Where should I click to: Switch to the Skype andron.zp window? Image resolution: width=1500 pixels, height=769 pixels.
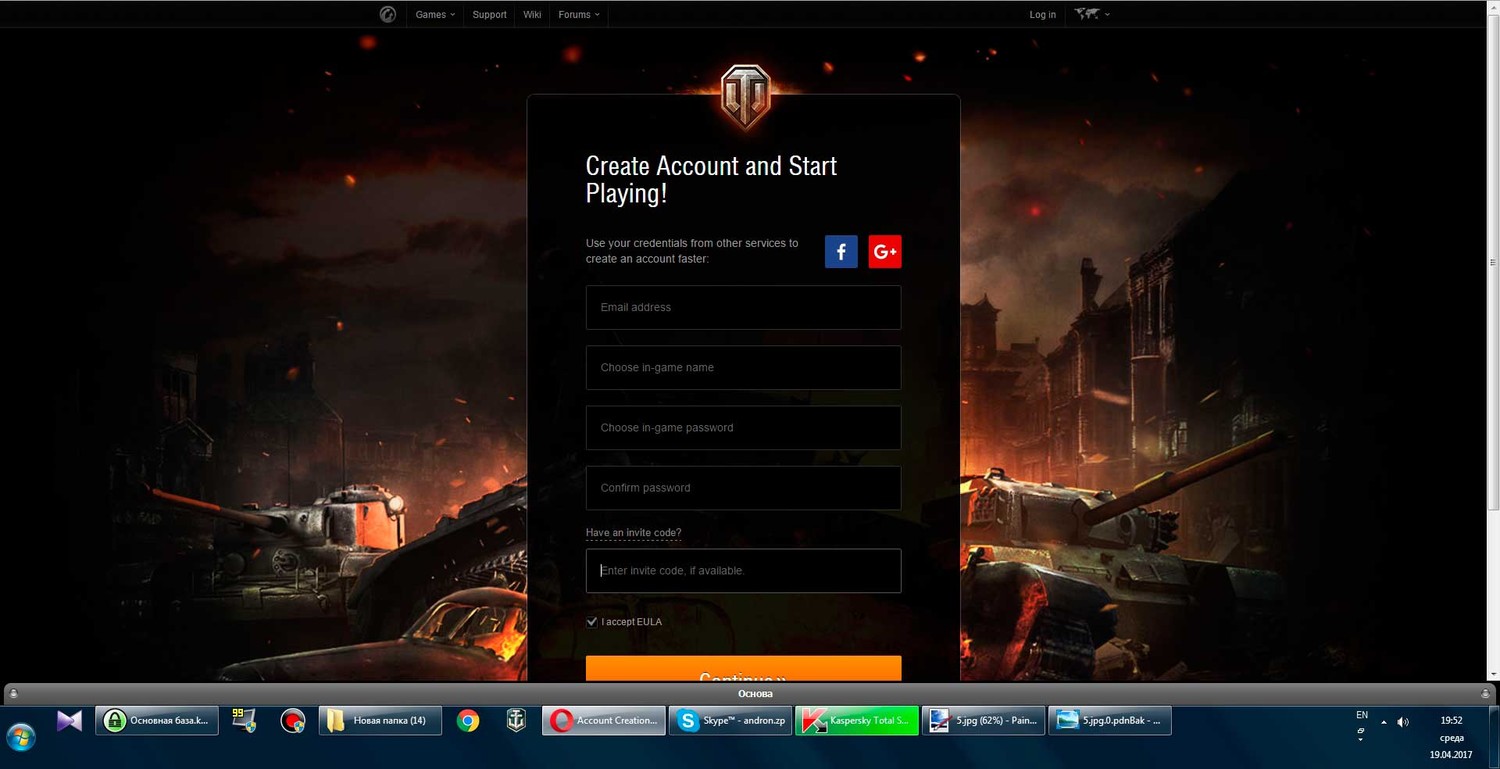(x=730, y=721)
